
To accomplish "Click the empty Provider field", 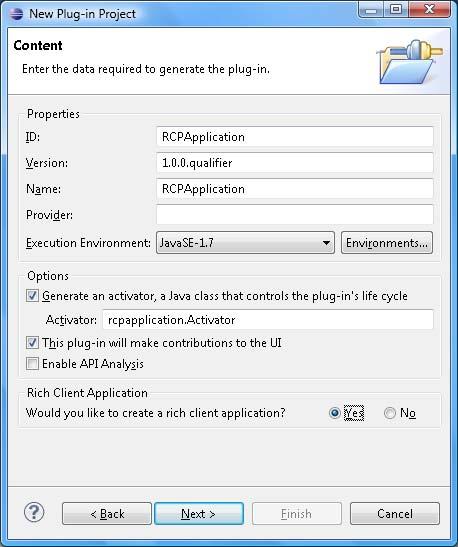I will click(x=295, y=215).
